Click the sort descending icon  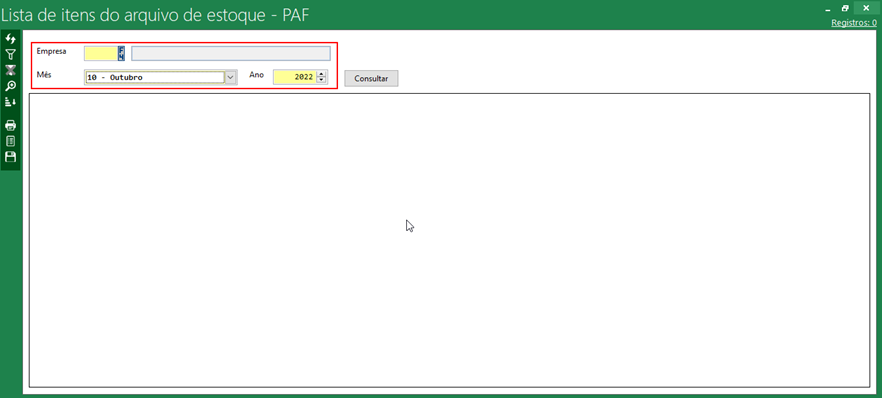coord(10,102)
